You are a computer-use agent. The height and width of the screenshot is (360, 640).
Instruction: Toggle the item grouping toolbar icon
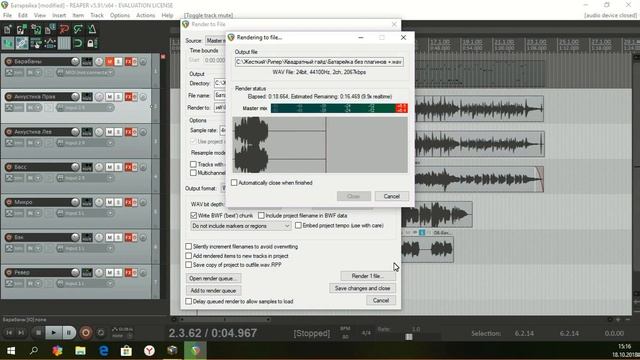coord(22,43)
